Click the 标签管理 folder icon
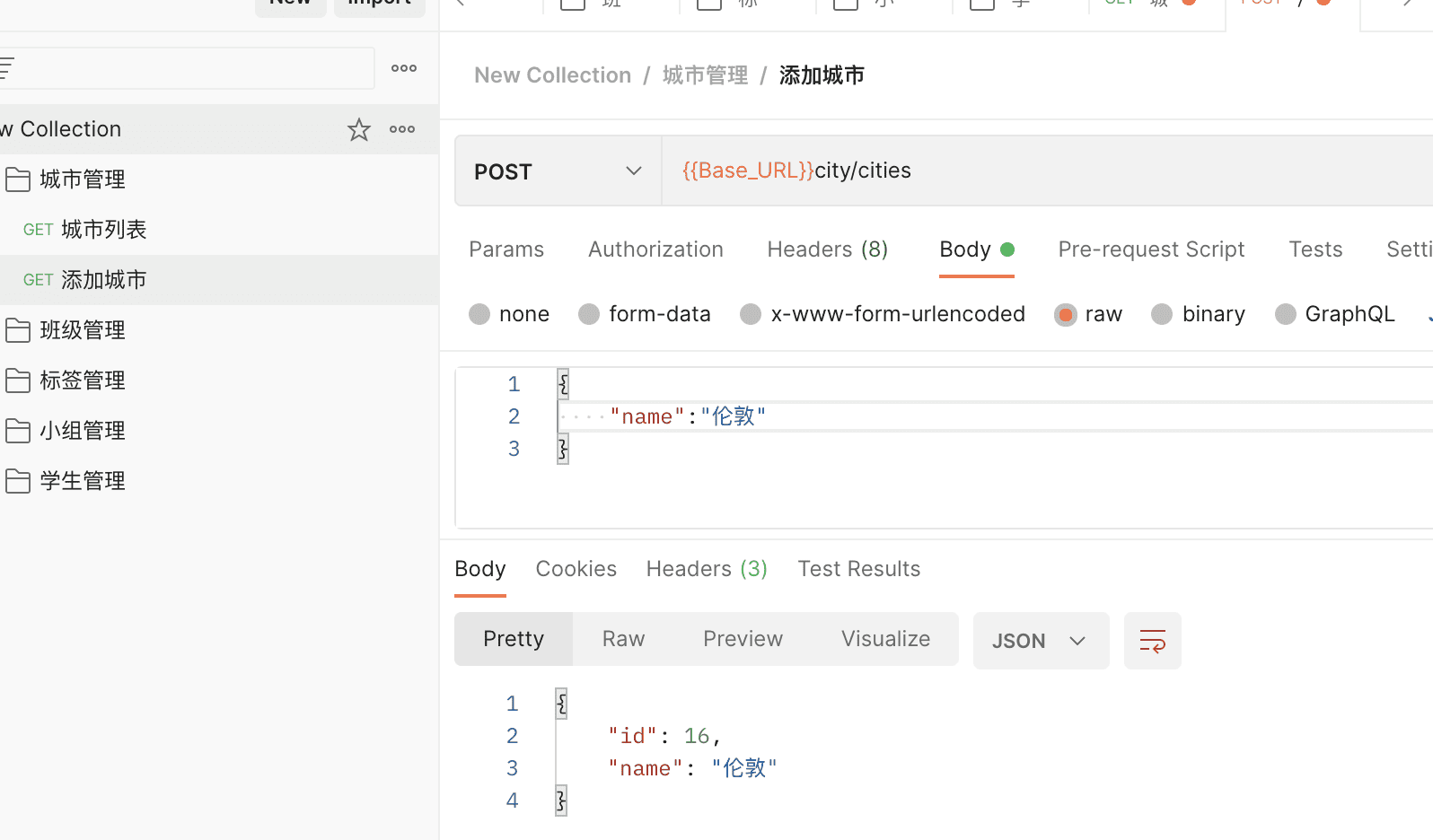Screen dimensions: 1433x840 tap(18, 381)
